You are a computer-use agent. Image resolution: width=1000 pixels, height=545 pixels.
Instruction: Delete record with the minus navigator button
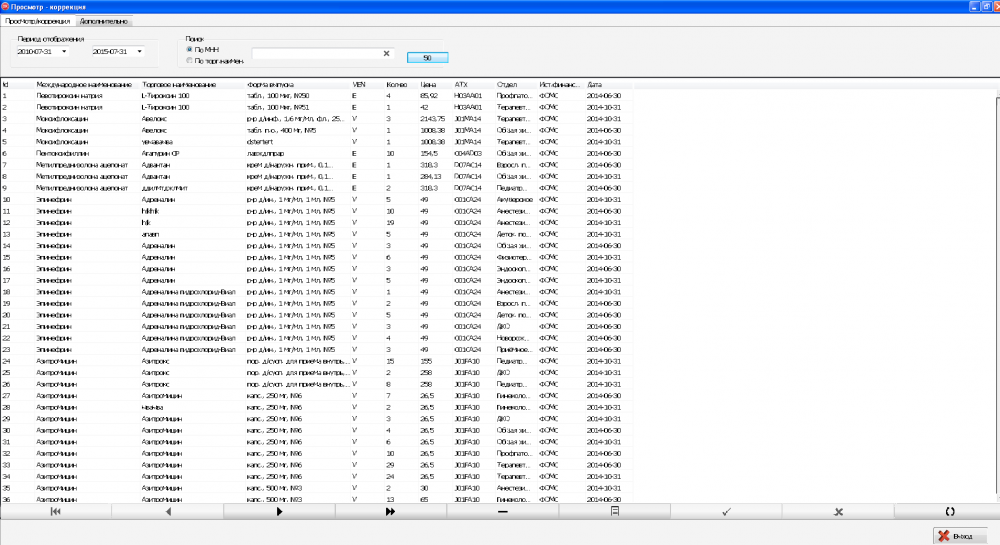click(x=503, y=511)
